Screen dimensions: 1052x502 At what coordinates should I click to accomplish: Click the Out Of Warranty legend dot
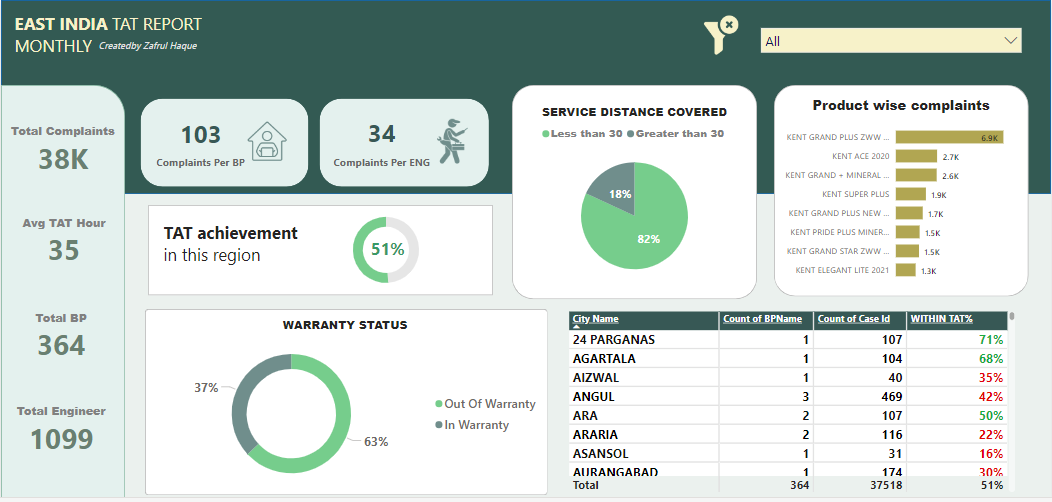439,404
